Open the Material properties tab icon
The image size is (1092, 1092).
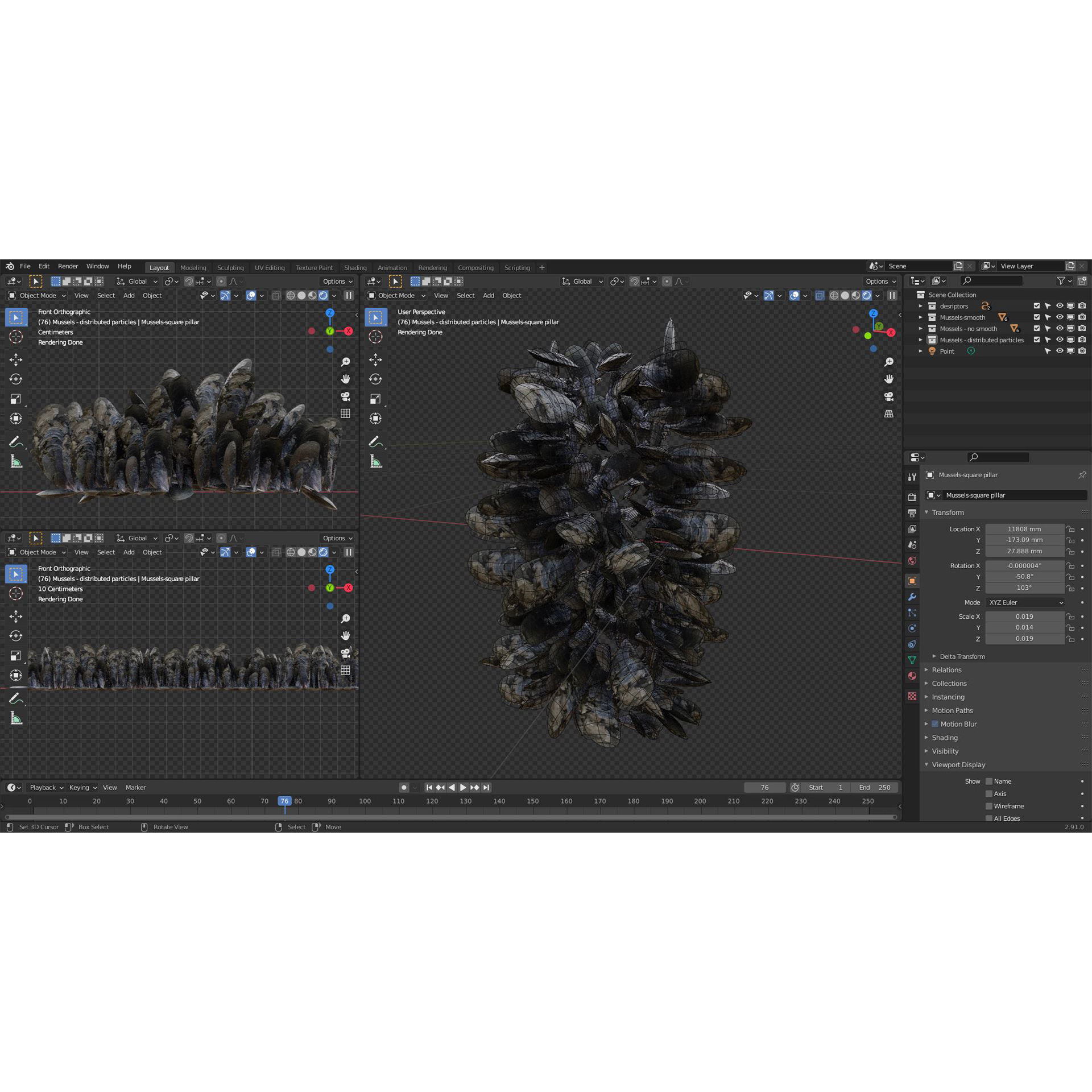(912, 676)
